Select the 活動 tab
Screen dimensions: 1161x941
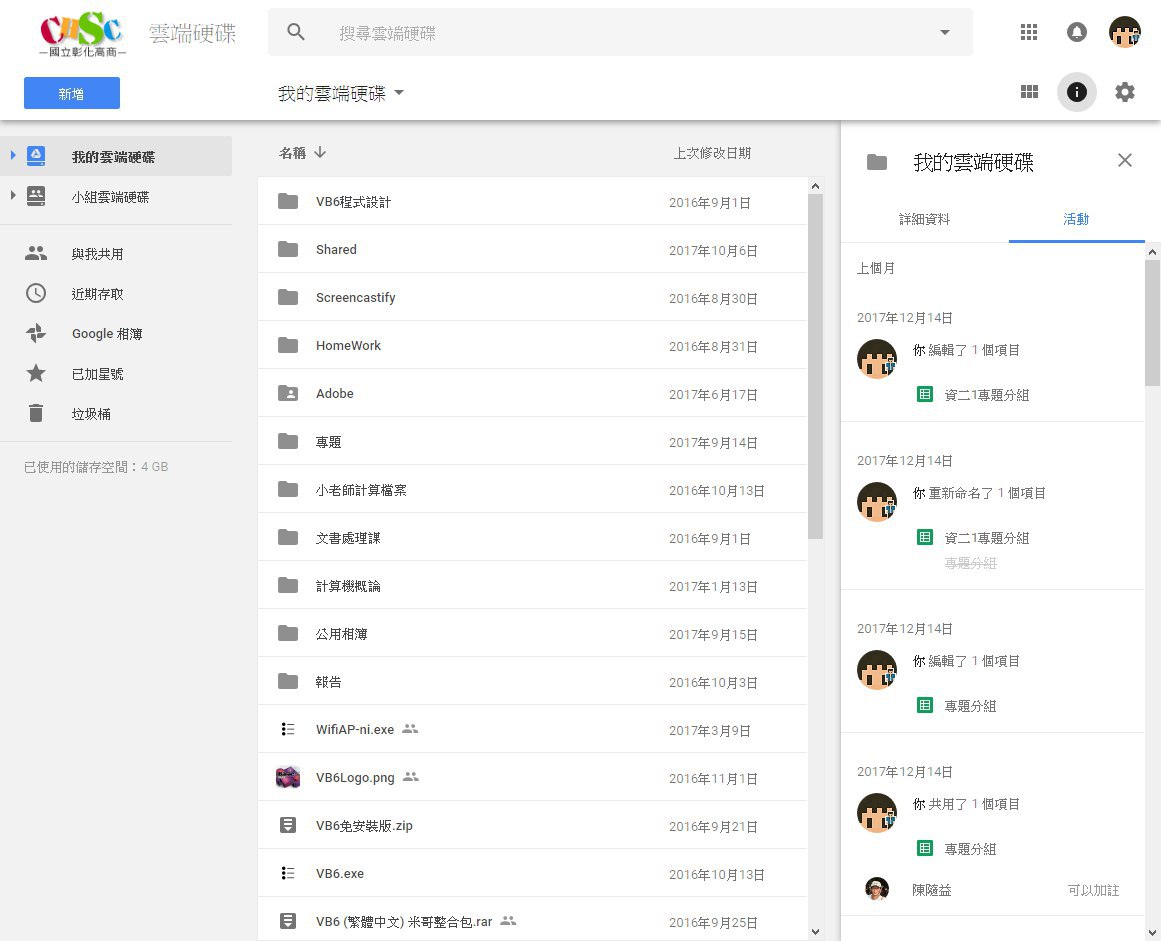pyautogui.click(x=1076, y=219)
